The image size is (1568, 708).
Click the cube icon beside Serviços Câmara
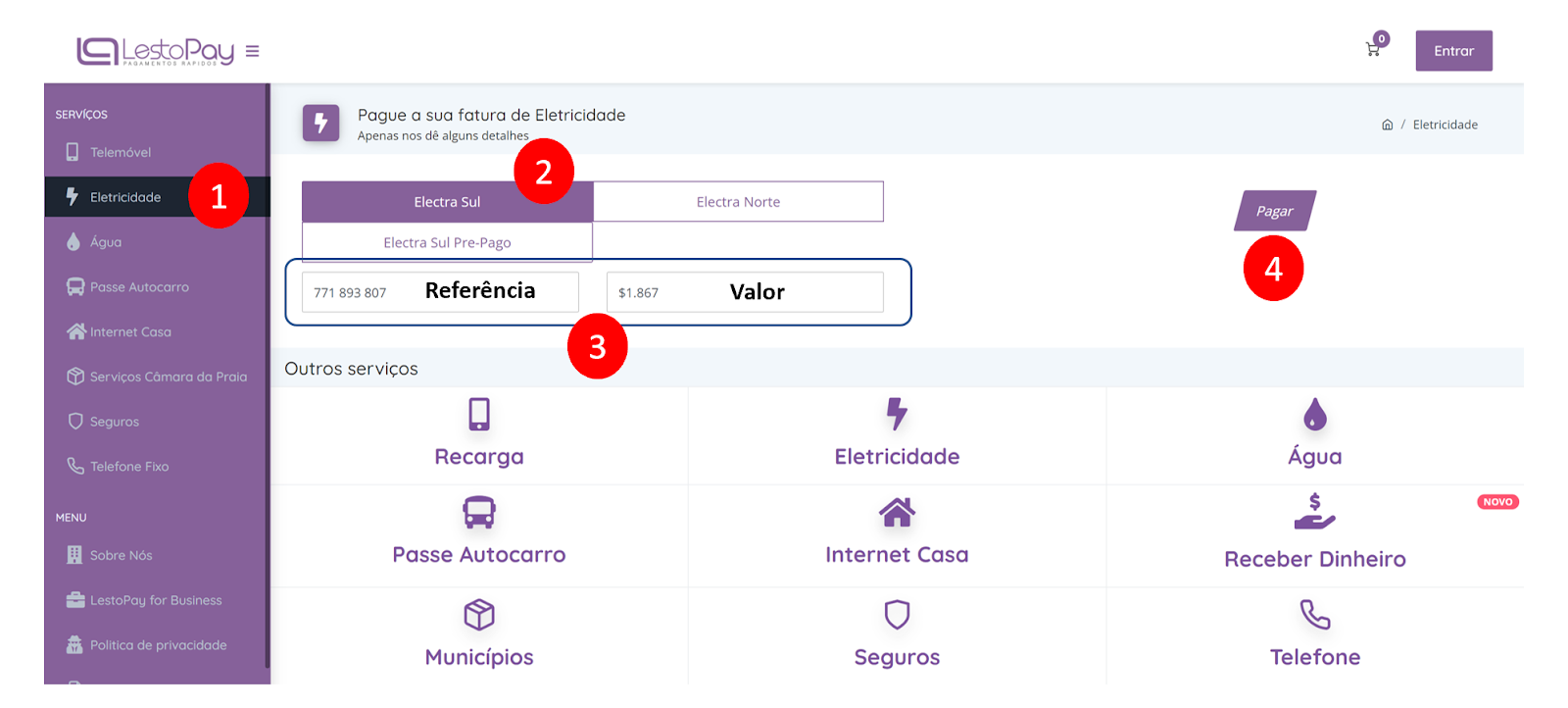point(75,377)
